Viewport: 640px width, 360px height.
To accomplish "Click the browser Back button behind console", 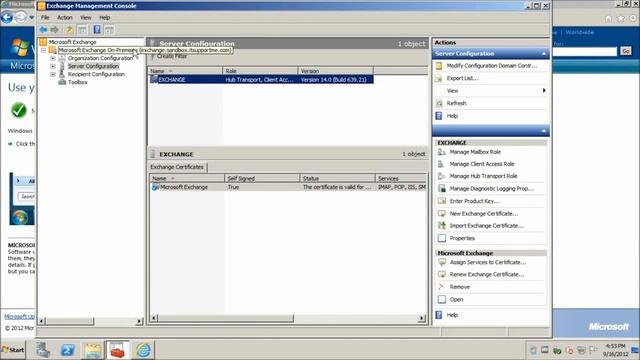I will (7, 18).
